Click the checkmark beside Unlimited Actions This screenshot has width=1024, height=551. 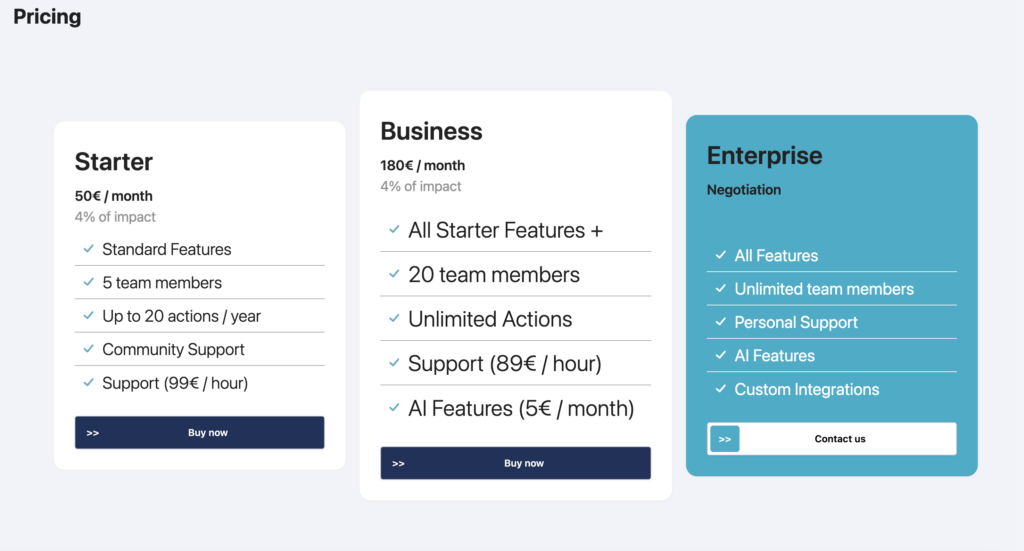click(394, 319)
